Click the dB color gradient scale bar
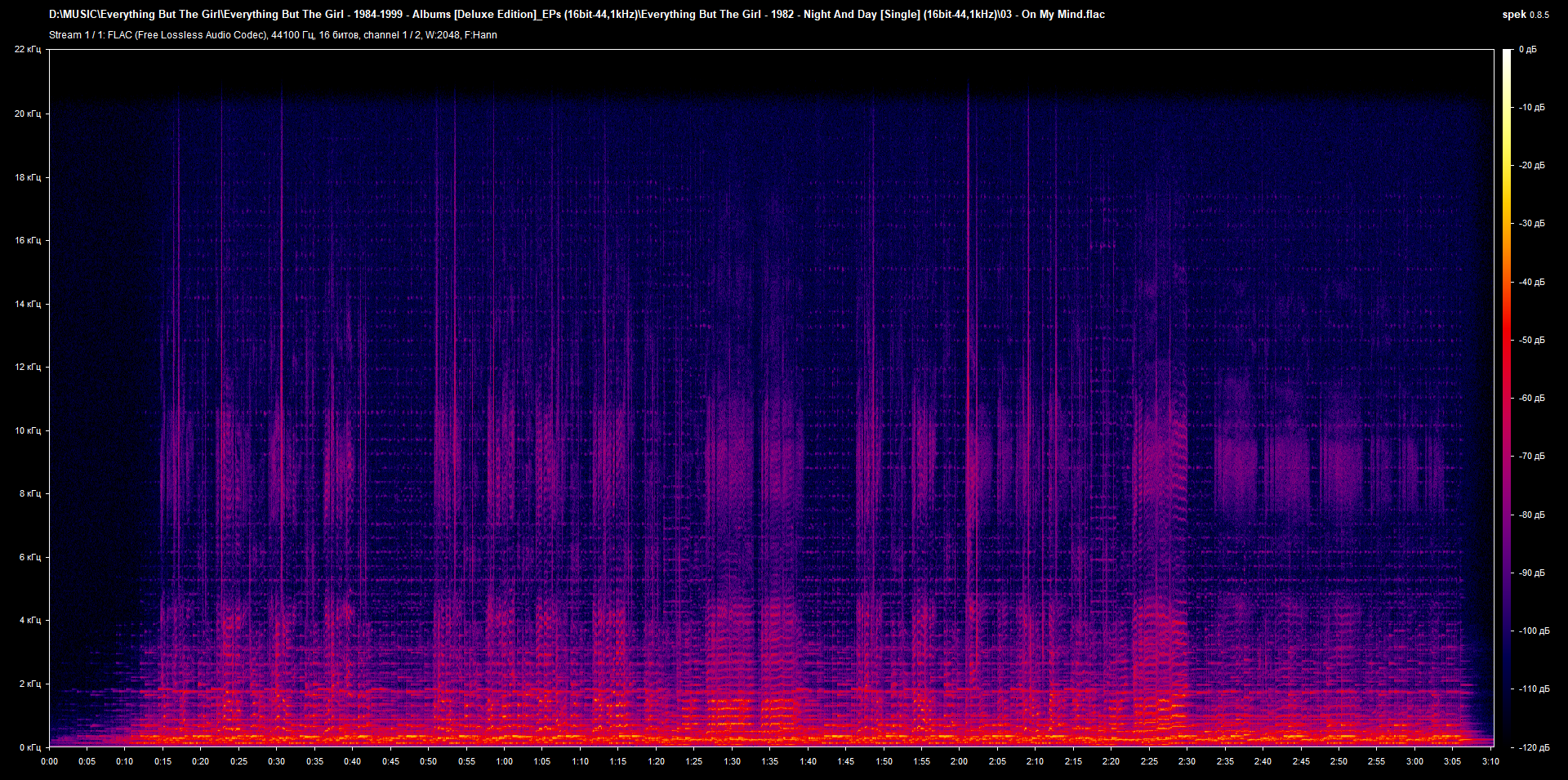The width and height of the screenshot is (1568, 780). coord(1508,398)
